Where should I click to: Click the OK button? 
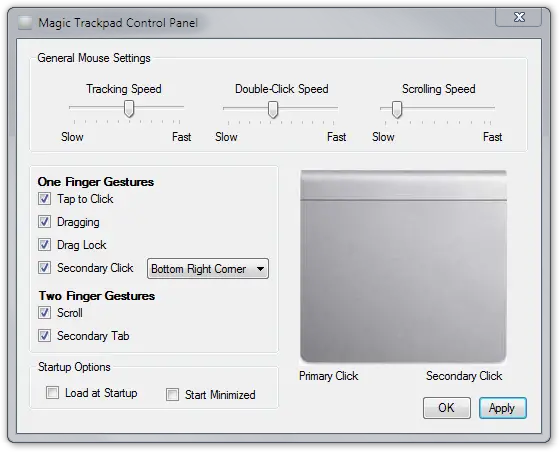[x=446, y=408]
